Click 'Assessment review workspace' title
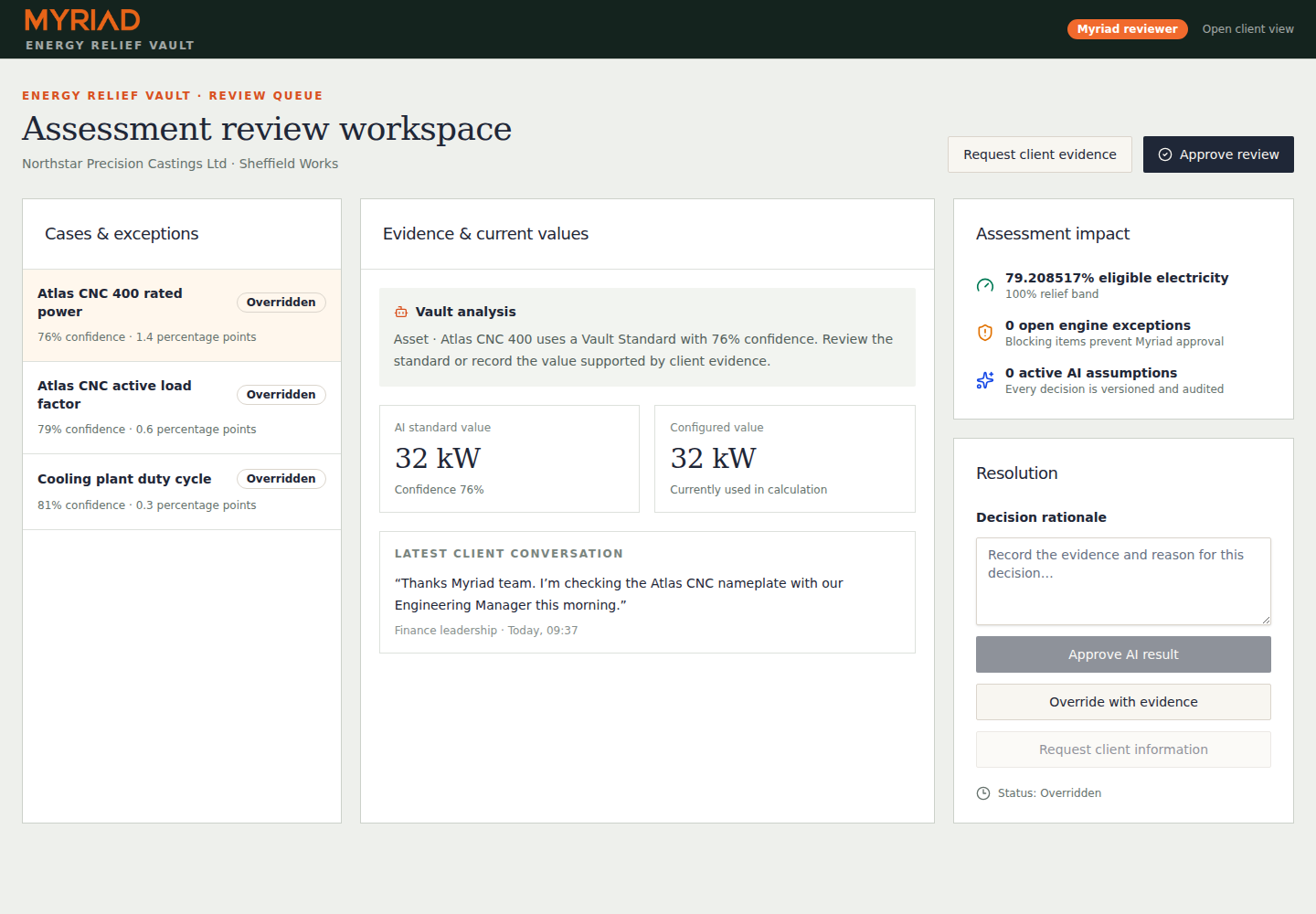 (267, 129)
